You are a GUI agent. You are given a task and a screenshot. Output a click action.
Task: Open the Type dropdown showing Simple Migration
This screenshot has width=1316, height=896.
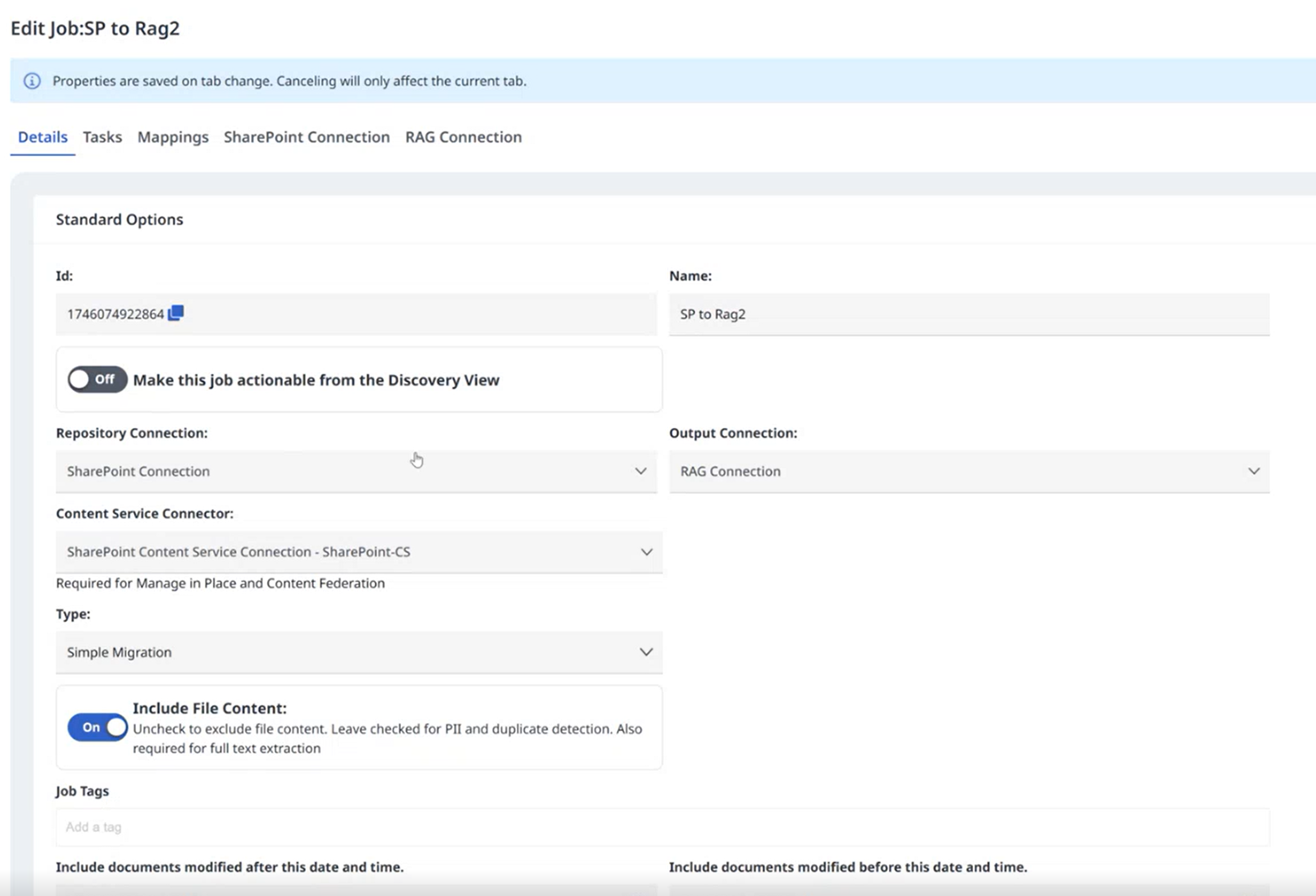[359, 652]
